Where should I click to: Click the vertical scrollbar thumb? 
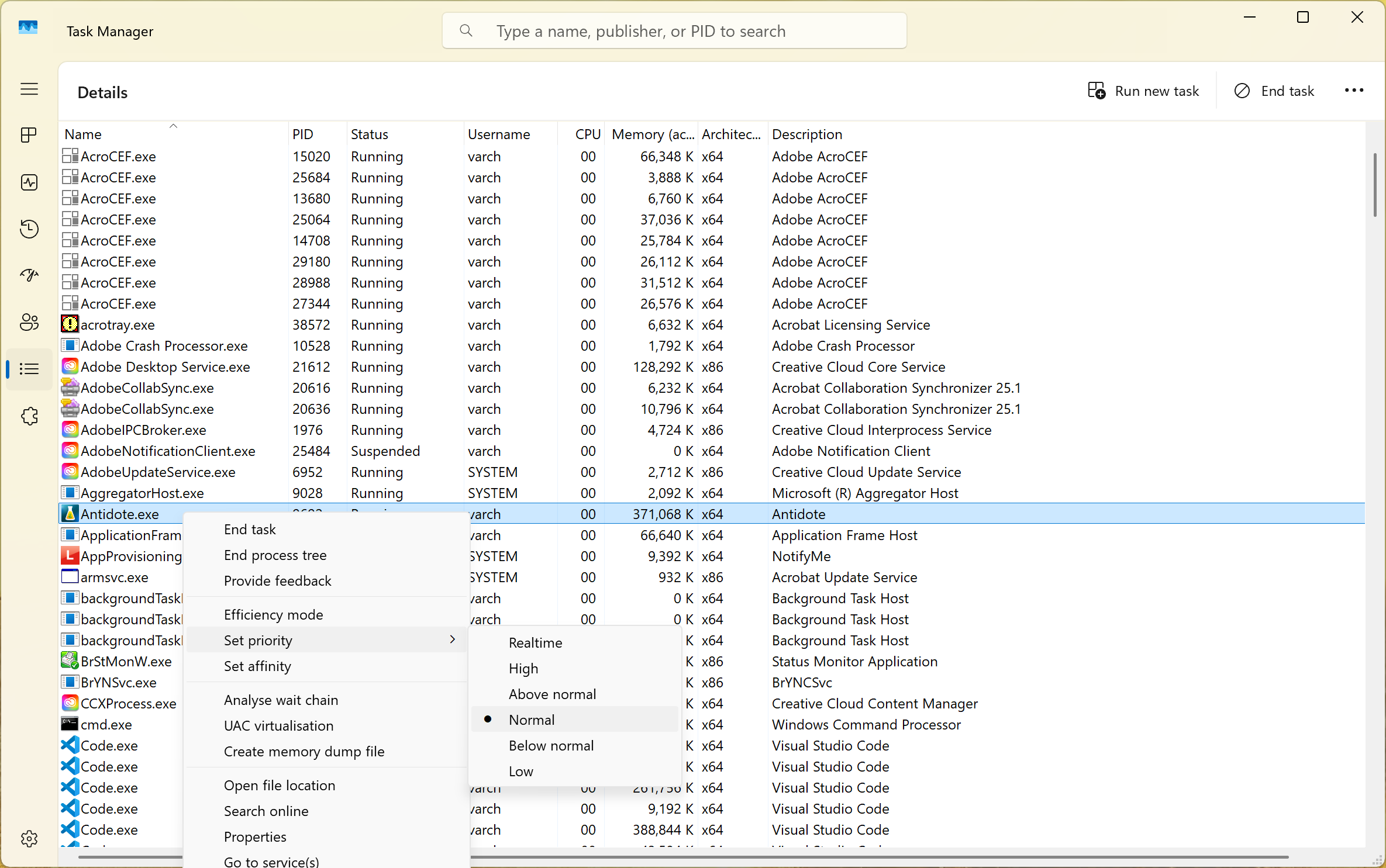(1374, 185)
